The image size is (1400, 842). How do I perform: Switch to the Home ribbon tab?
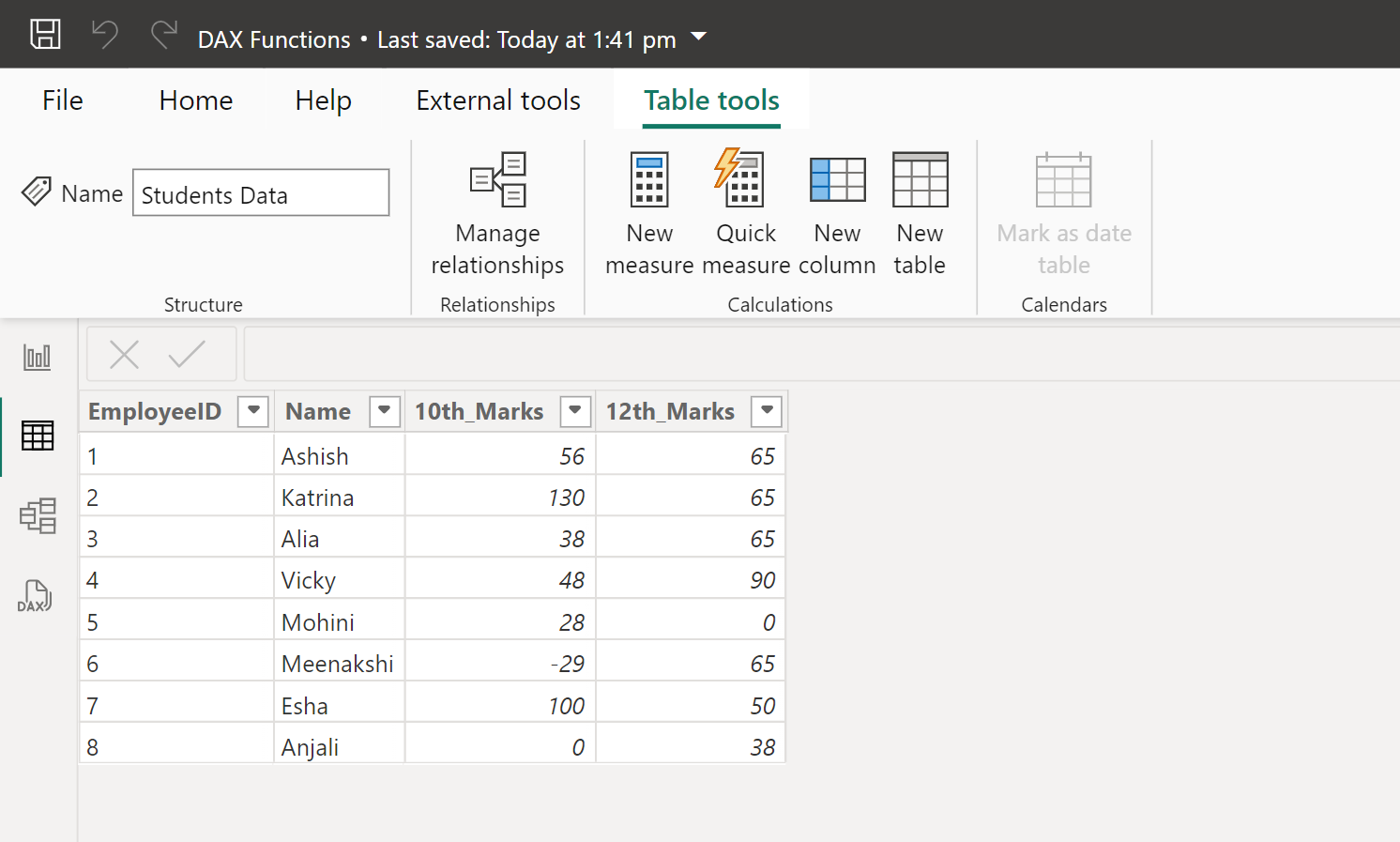click(x=195, y=100)
